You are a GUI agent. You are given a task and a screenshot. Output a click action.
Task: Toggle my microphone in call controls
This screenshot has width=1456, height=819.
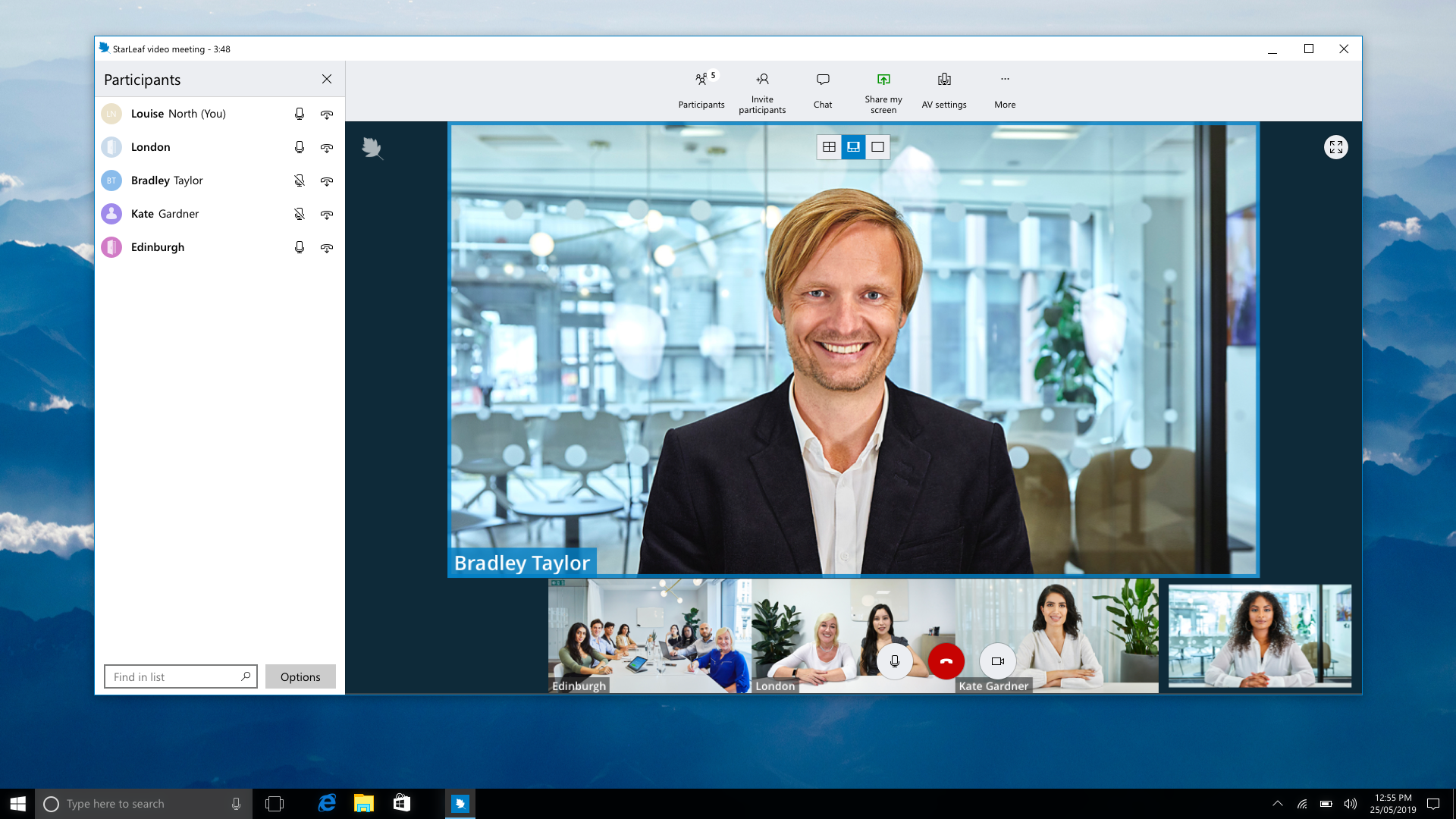[x=895, y=661]
